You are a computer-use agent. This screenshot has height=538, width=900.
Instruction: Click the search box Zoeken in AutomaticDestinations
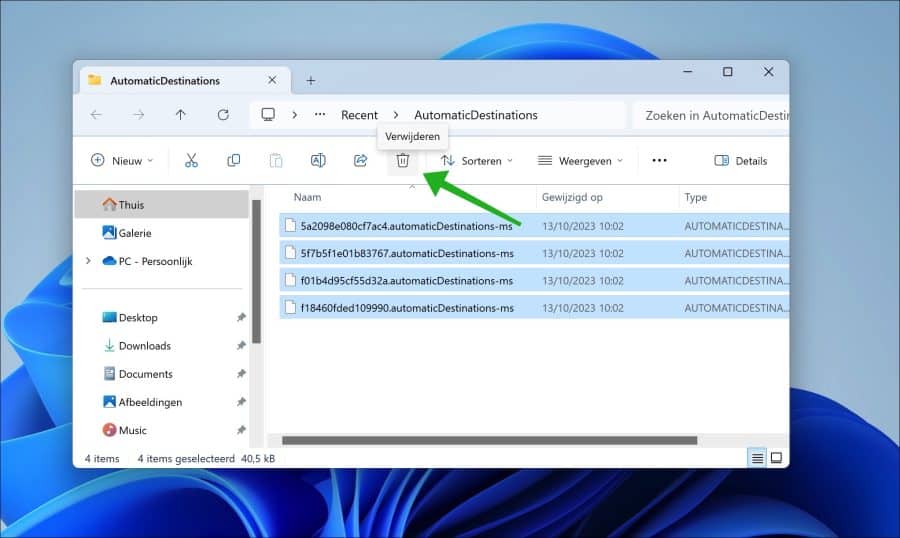[x=712, y=115]
